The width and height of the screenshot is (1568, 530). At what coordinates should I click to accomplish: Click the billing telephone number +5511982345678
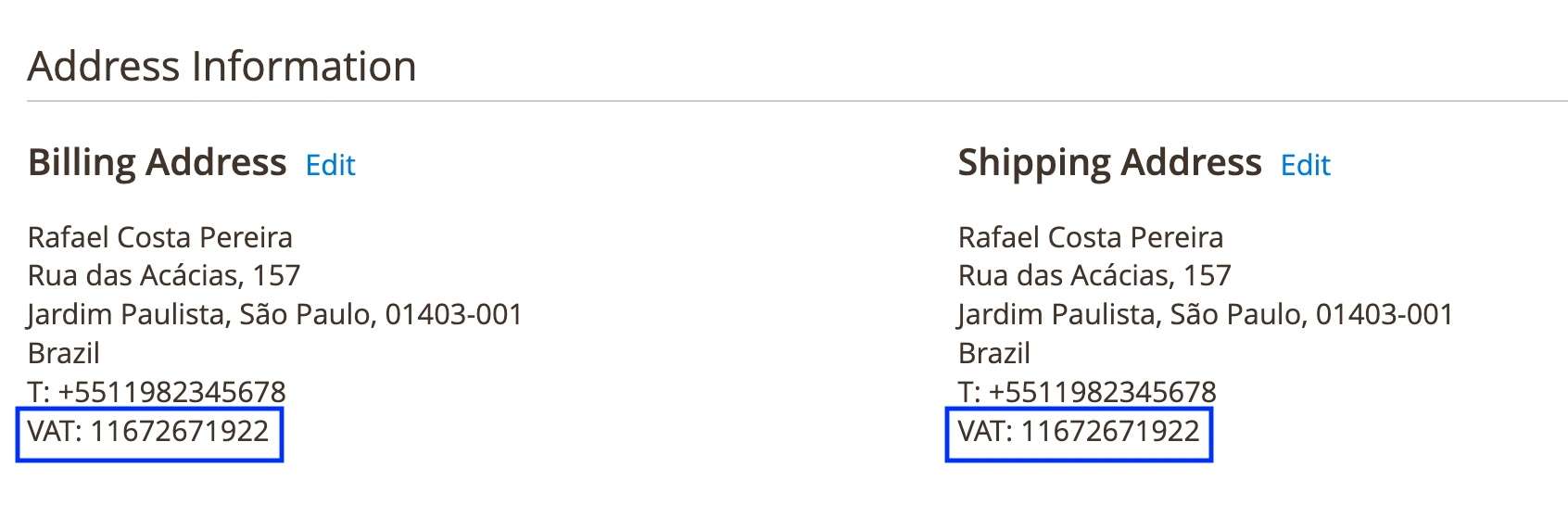(x=171, y=392)
